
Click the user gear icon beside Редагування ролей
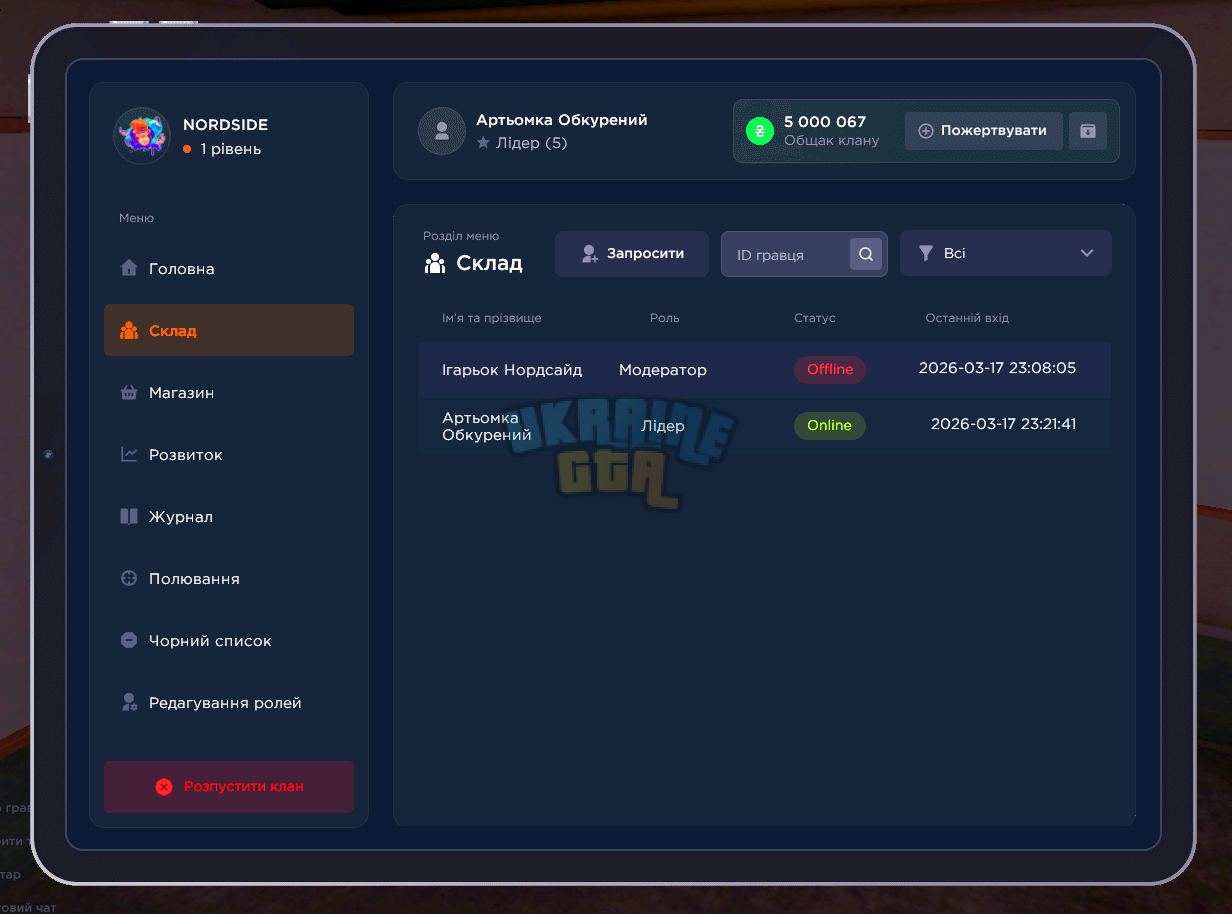129,702
